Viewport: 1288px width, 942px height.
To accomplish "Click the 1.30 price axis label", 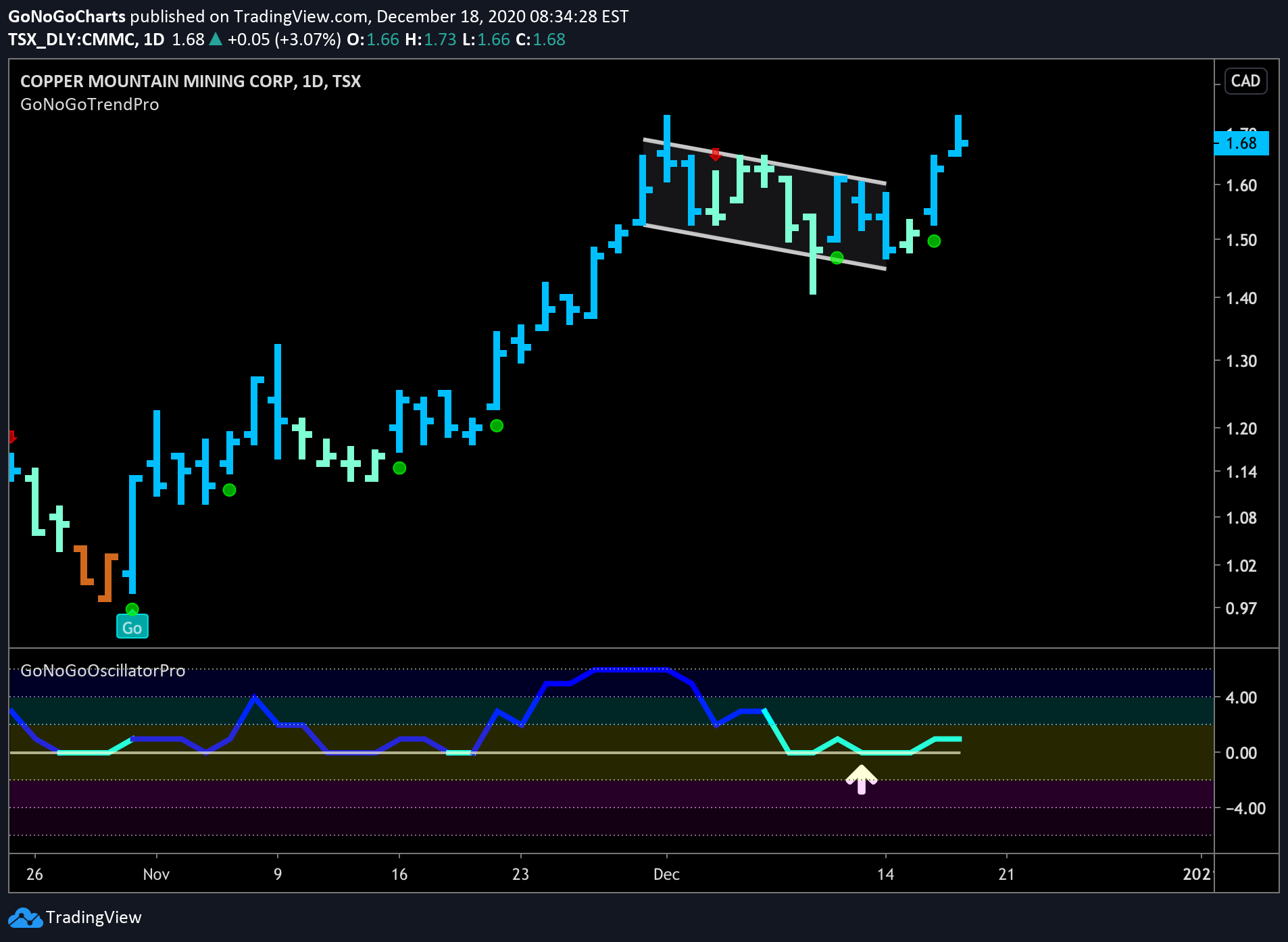I will pyautogui.click(x=1241, y=361).
